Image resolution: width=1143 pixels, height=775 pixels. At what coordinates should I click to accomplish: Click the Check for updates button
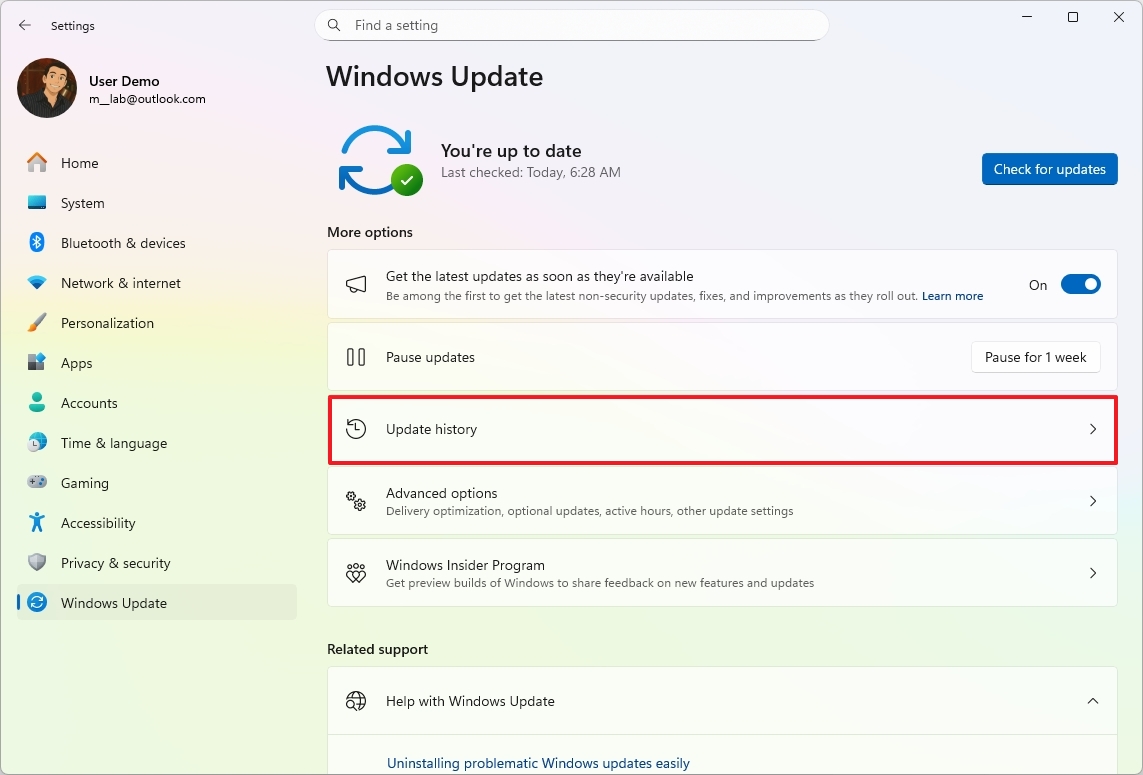pyautogui.click(x=1049, y=169)
